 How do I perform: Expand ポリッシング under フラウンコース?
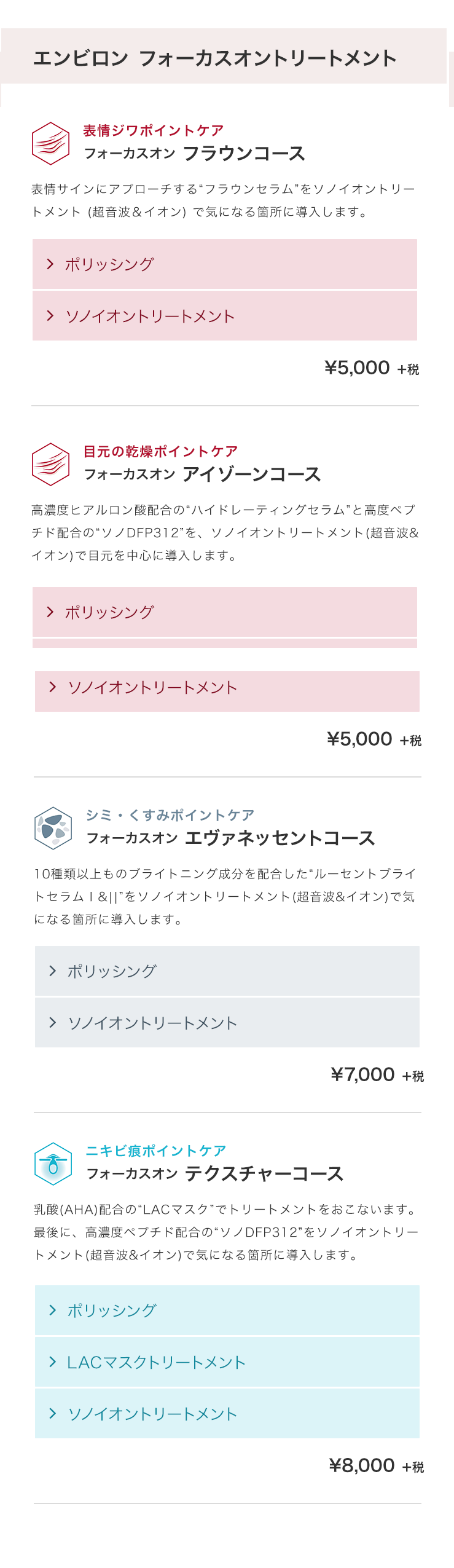click(x=224, y=264)
